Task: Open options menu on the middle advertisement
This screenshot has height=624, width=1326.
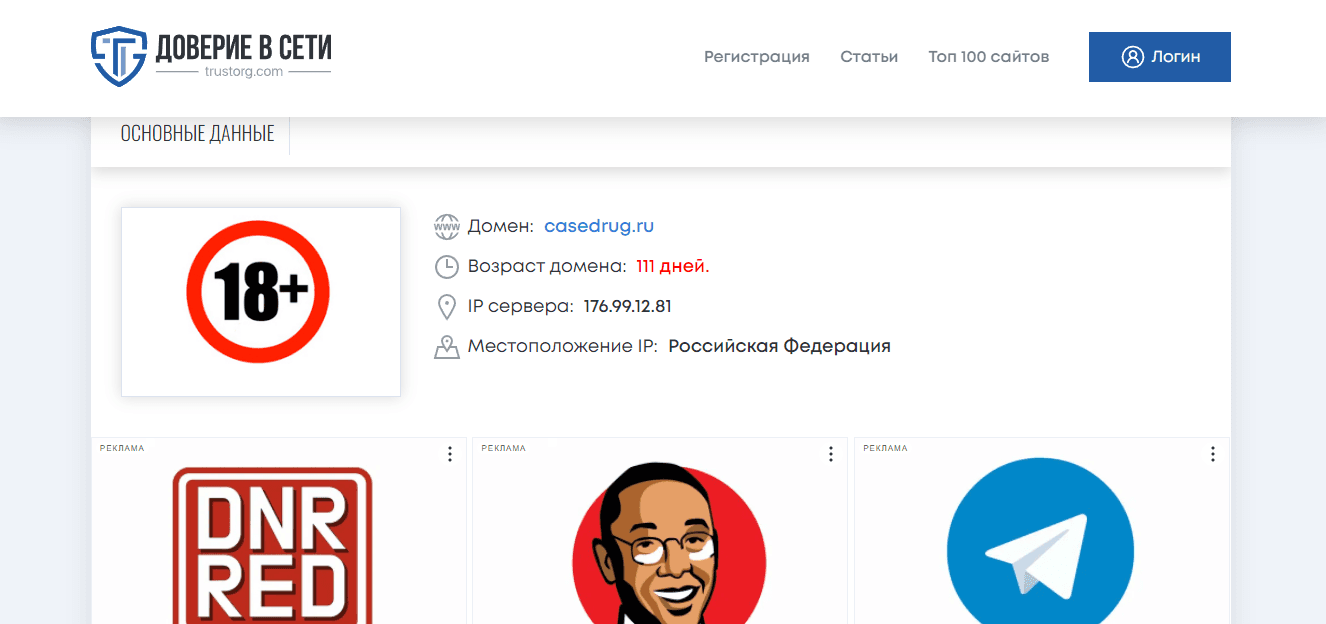Action: [831, 453]
